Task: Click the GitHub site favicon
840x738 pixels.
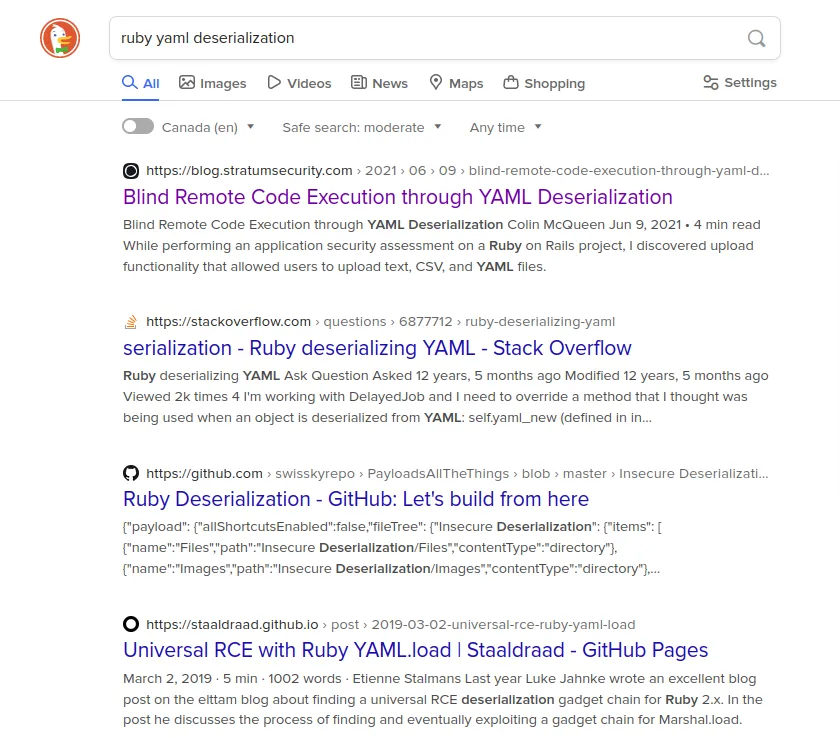Action: point(130,473)
